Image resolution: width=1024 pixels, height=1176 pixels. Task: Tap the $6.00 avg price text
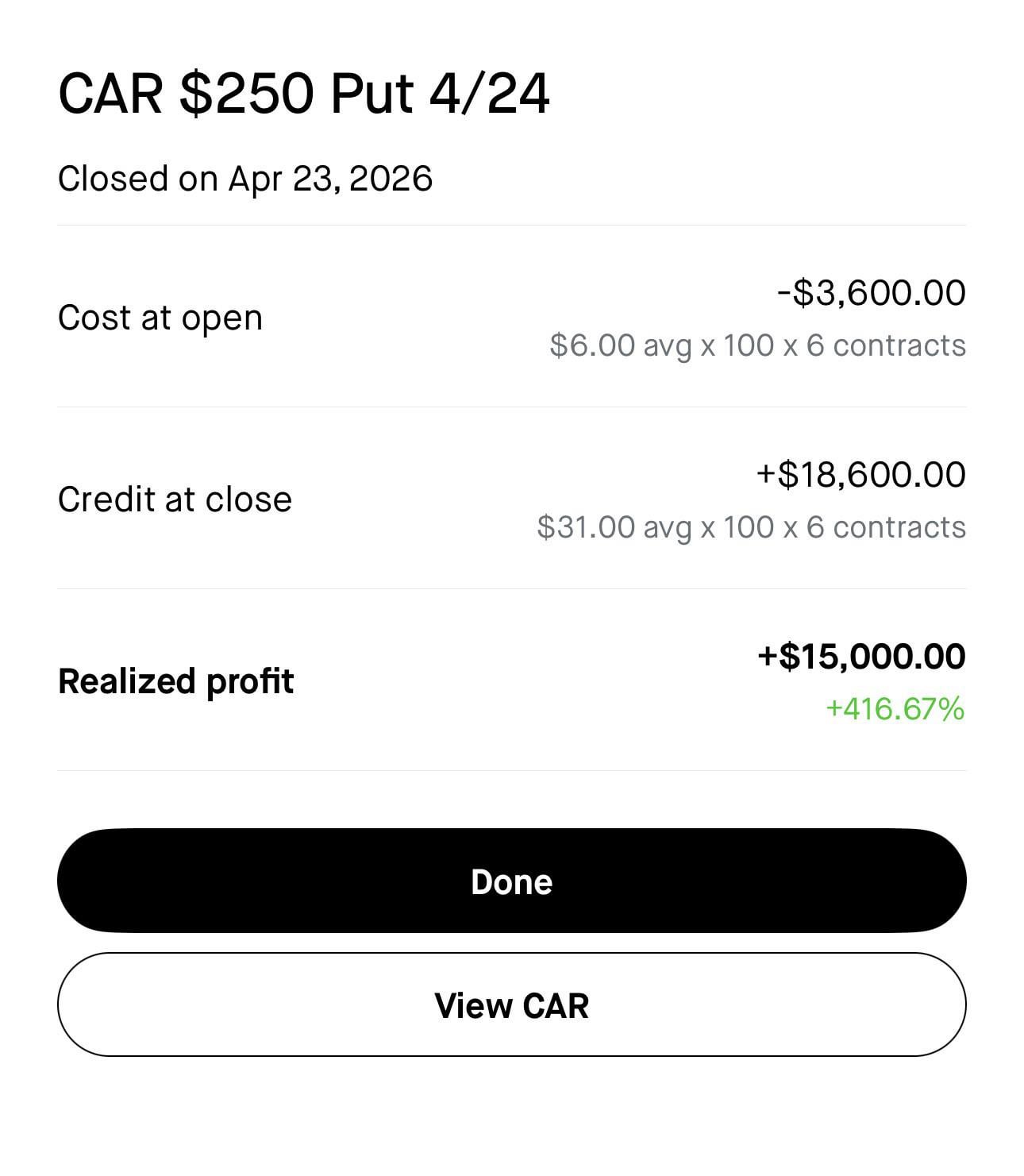(620, 345)
